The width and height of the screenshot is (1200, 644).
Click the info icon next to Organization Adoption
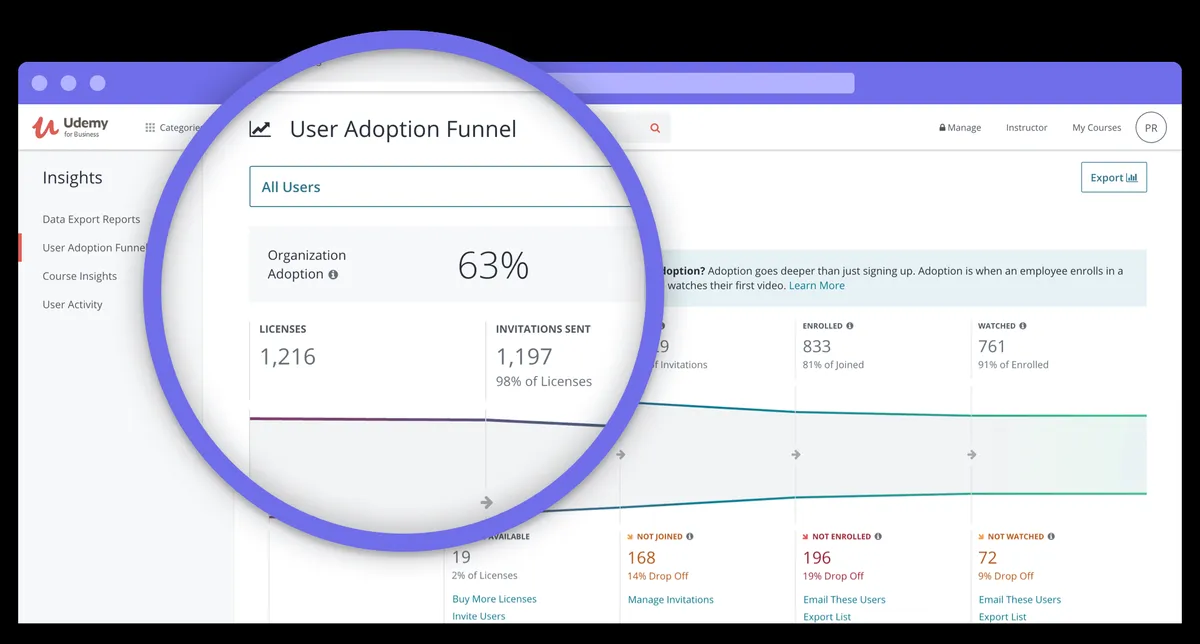333,274
